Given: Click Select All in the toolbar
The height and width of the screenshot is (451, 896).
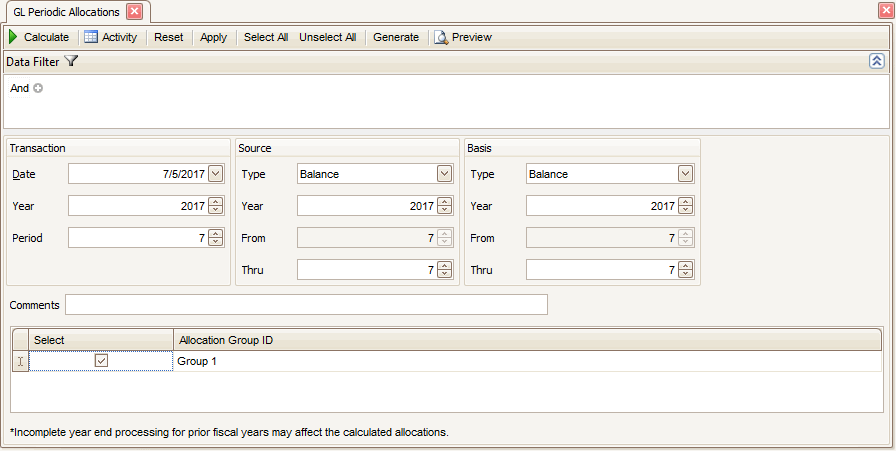Looking at the screenshot, I should [266, 37].
